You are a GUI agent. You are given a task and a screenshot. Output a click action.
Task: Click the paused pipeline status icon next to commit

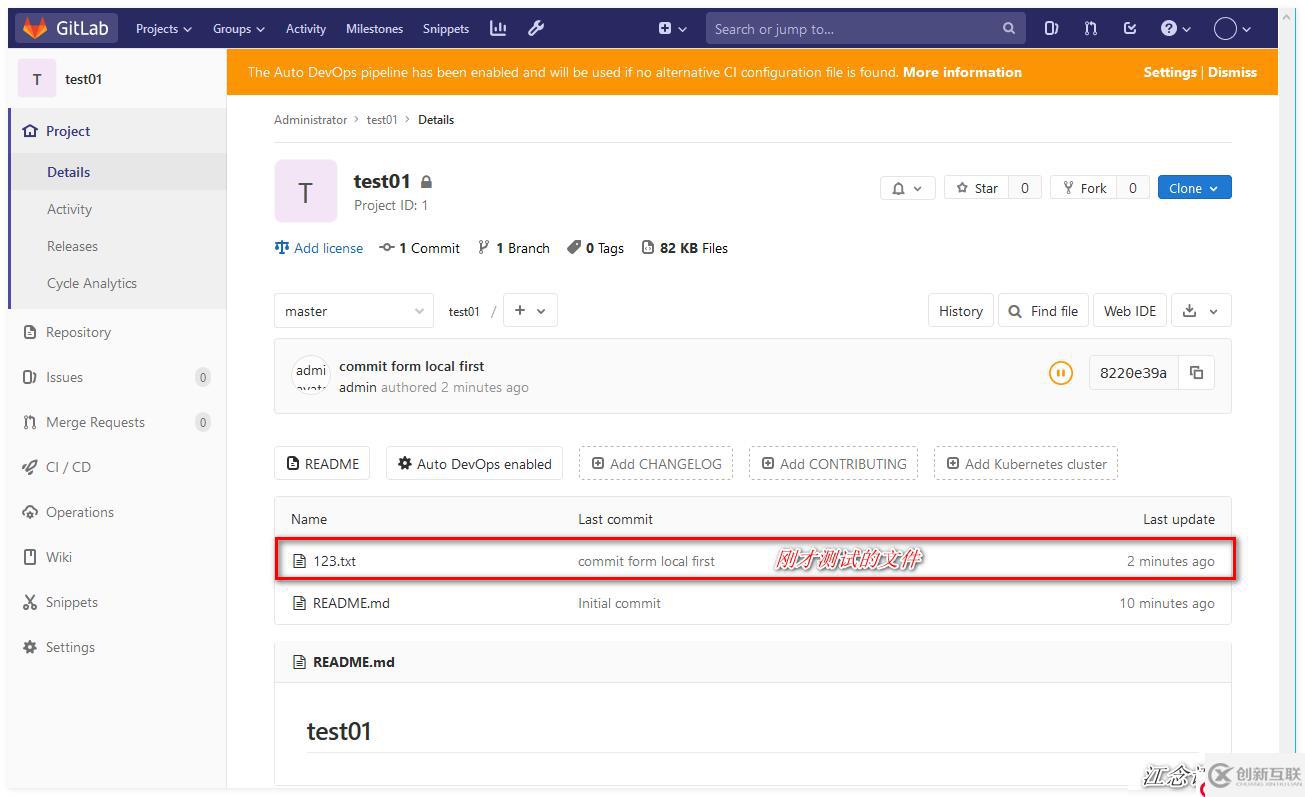(x=1060, y=372)
